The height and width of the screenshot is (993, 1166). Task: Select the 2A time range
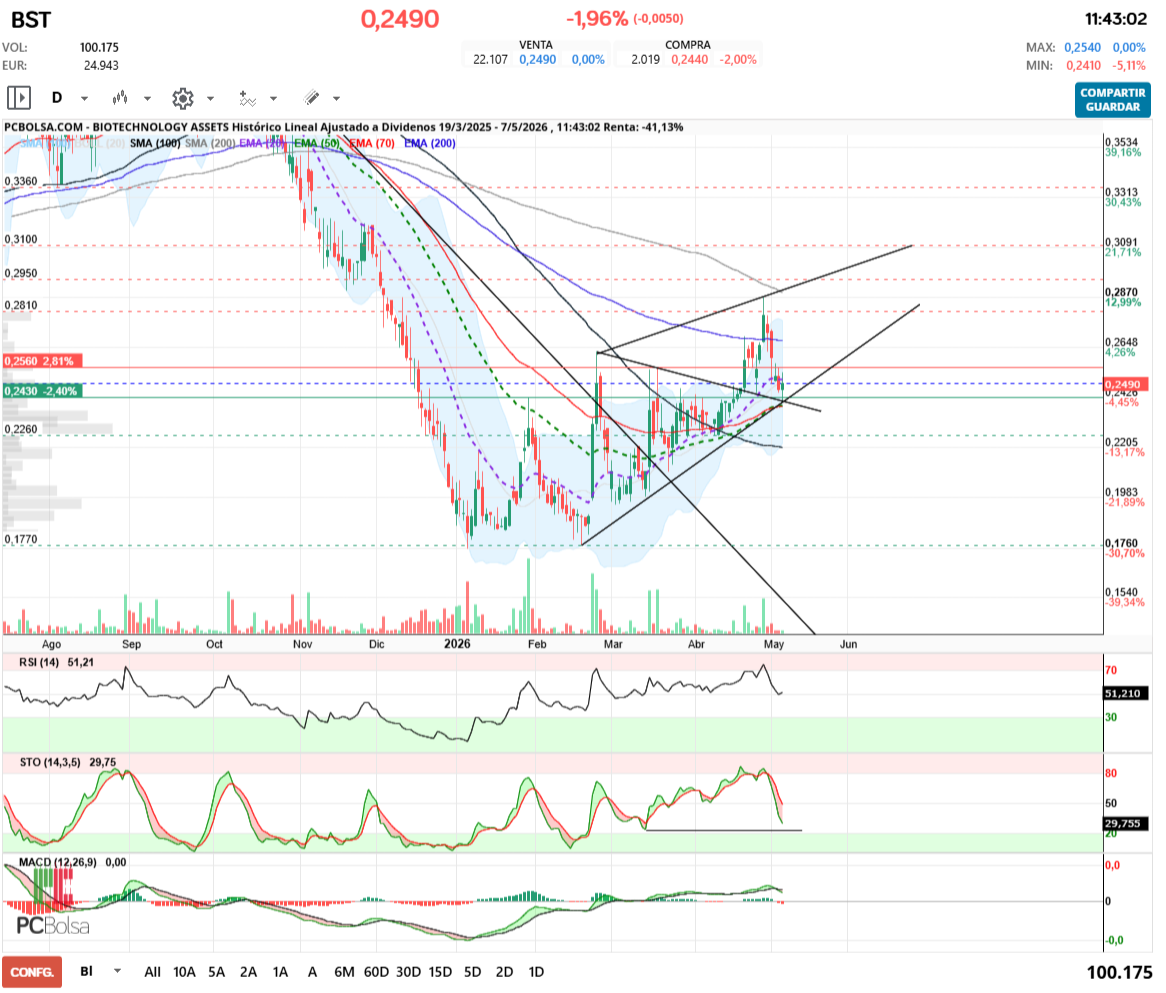(x=248, y=971)
